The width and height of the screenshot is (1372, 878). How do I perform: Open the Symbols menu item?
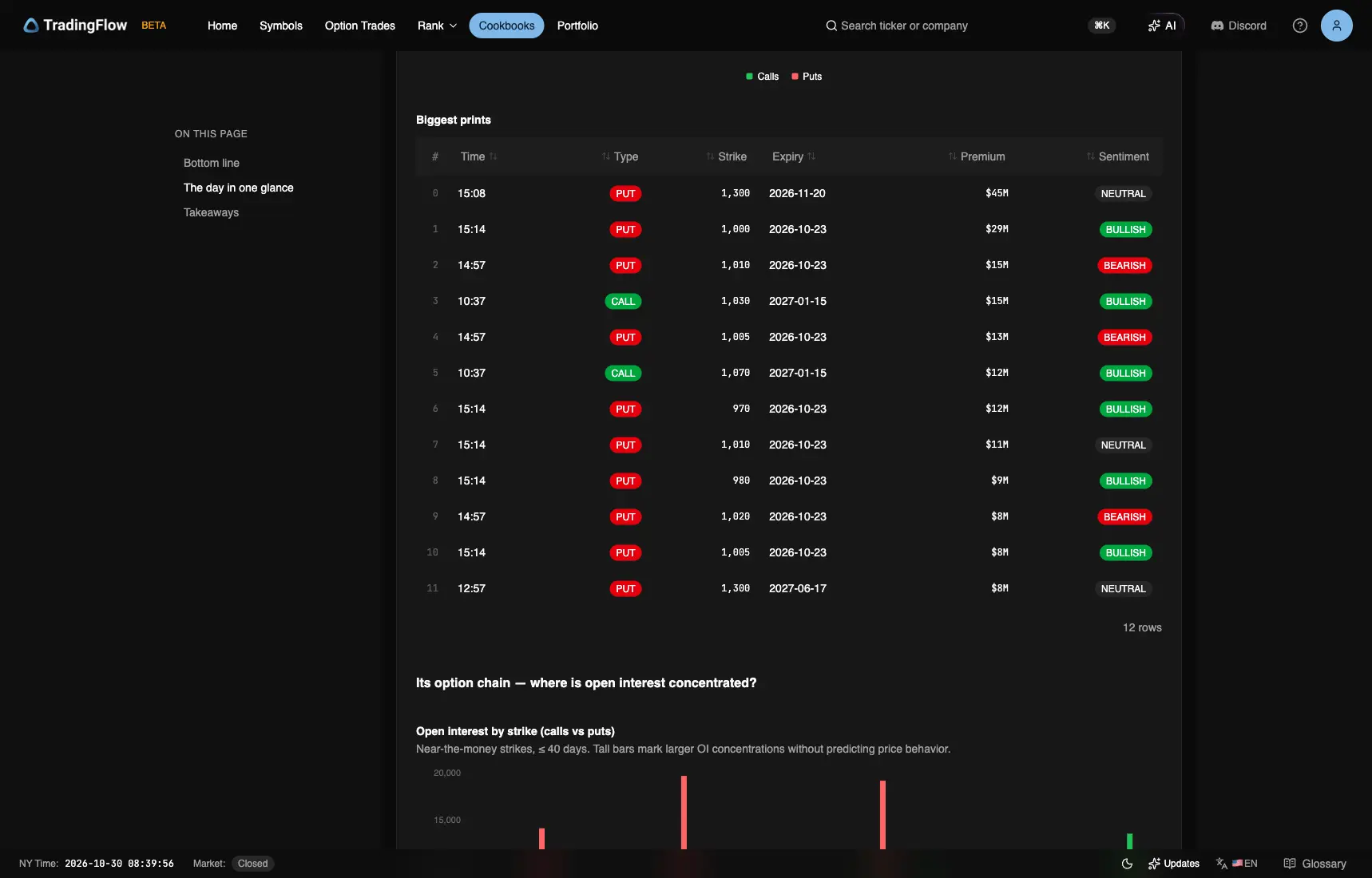pyautogui.click(x=281, y=26)
